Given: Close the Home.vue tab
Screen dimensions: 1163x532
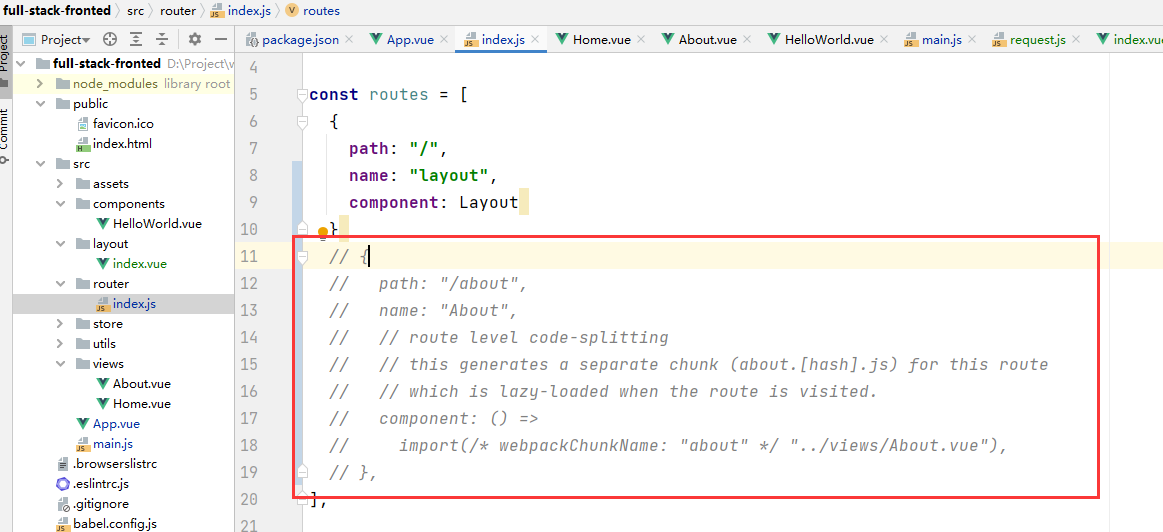Looking at the screenshot, I should pos(642,39).
